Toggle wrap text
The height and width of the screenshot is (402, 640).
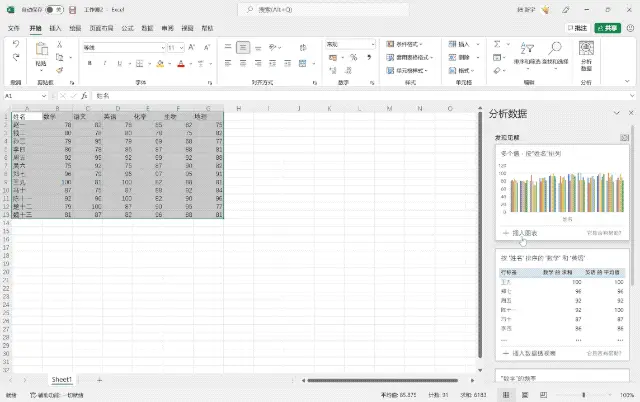pyautogui.click(x=302, y=48)
